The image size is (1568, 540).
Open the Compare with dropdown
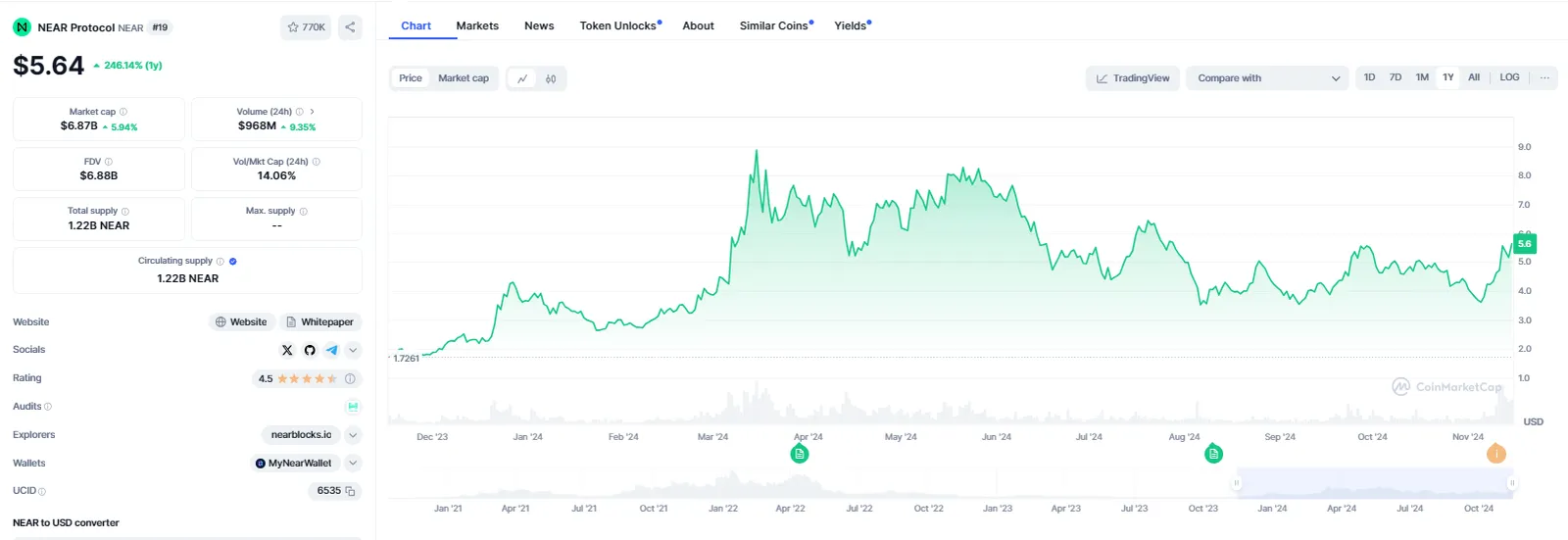[x=1267, y=78]
